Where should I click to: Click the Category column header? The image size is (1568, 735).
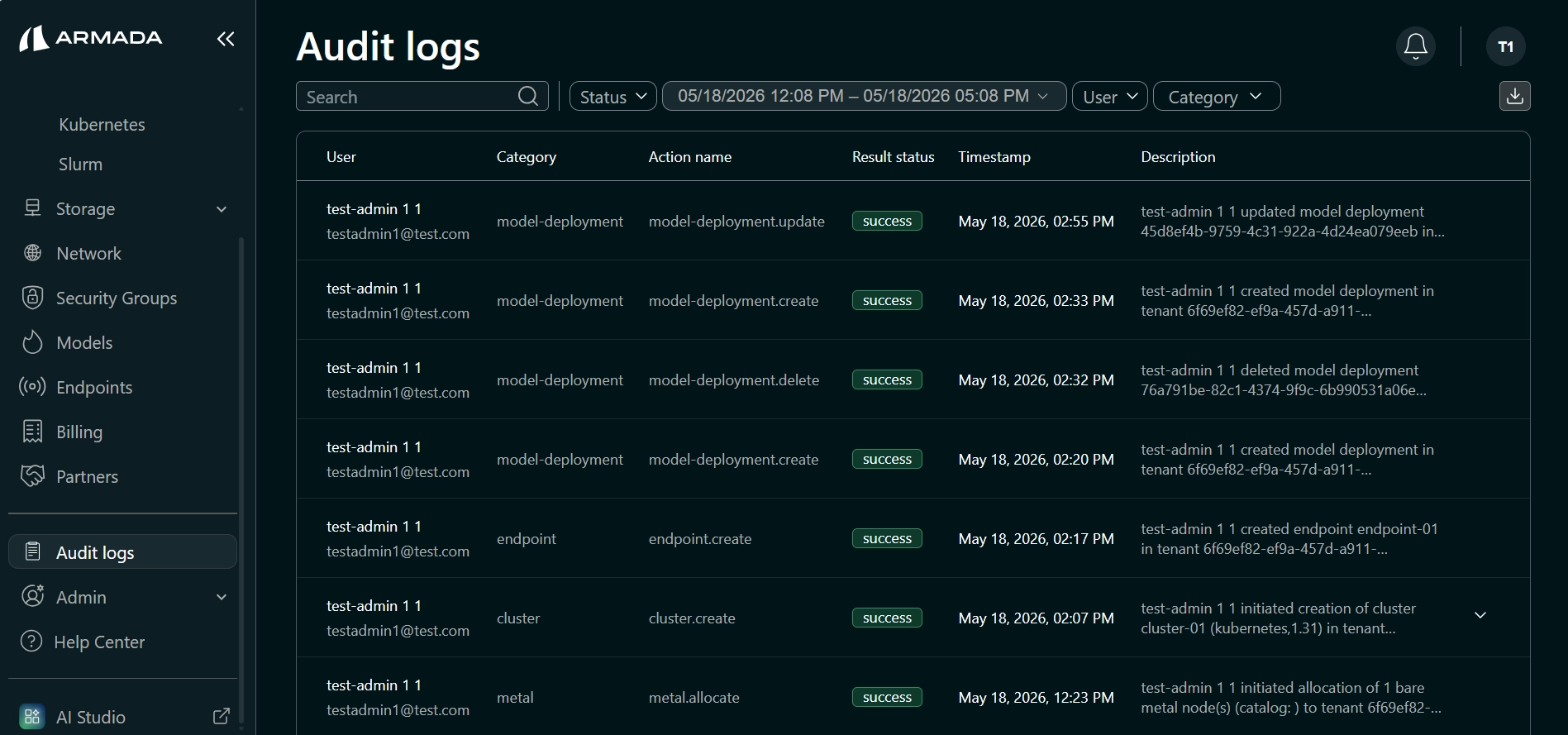click(x=526, y=157)
